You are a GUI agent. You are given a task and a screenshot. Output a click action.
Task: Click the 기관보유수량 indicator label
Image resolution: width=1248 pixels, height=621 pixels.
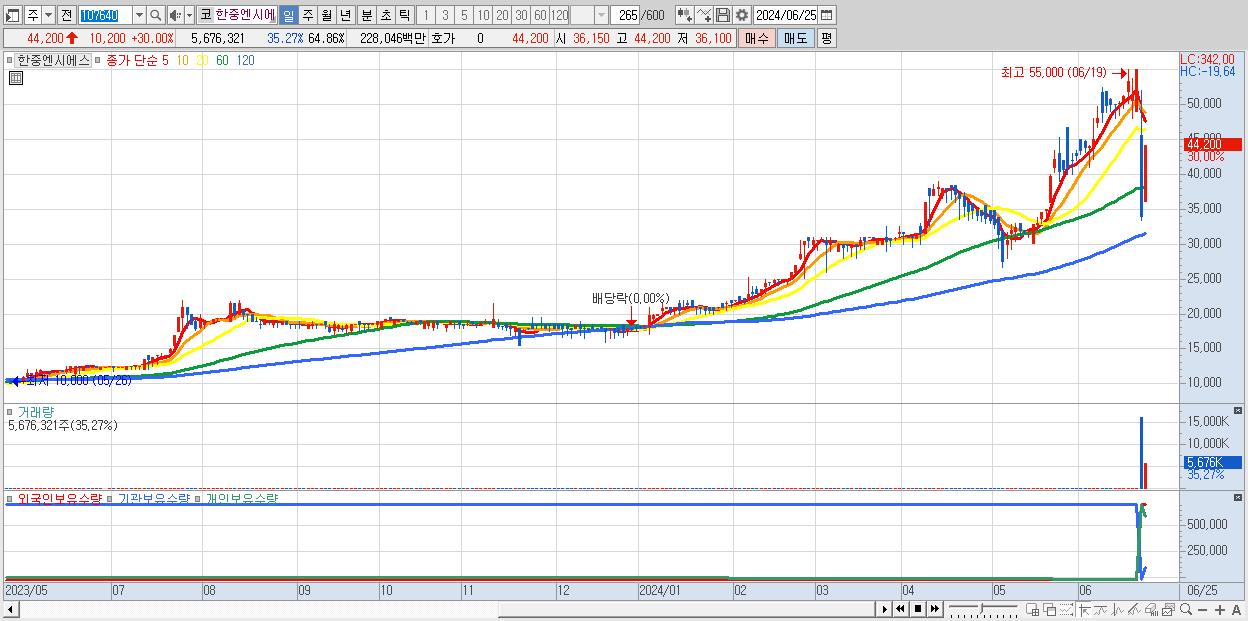click(x=153, y=497)
